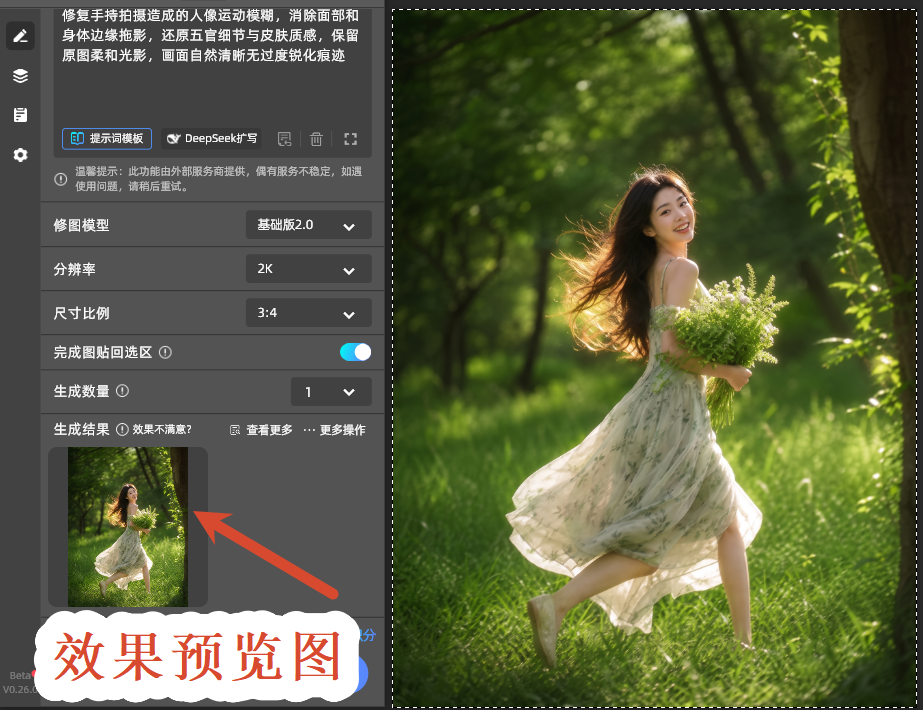This screenshot has height=710, width=923.
Task: Select the generated result thumbnail
Action: pos(128,527)
